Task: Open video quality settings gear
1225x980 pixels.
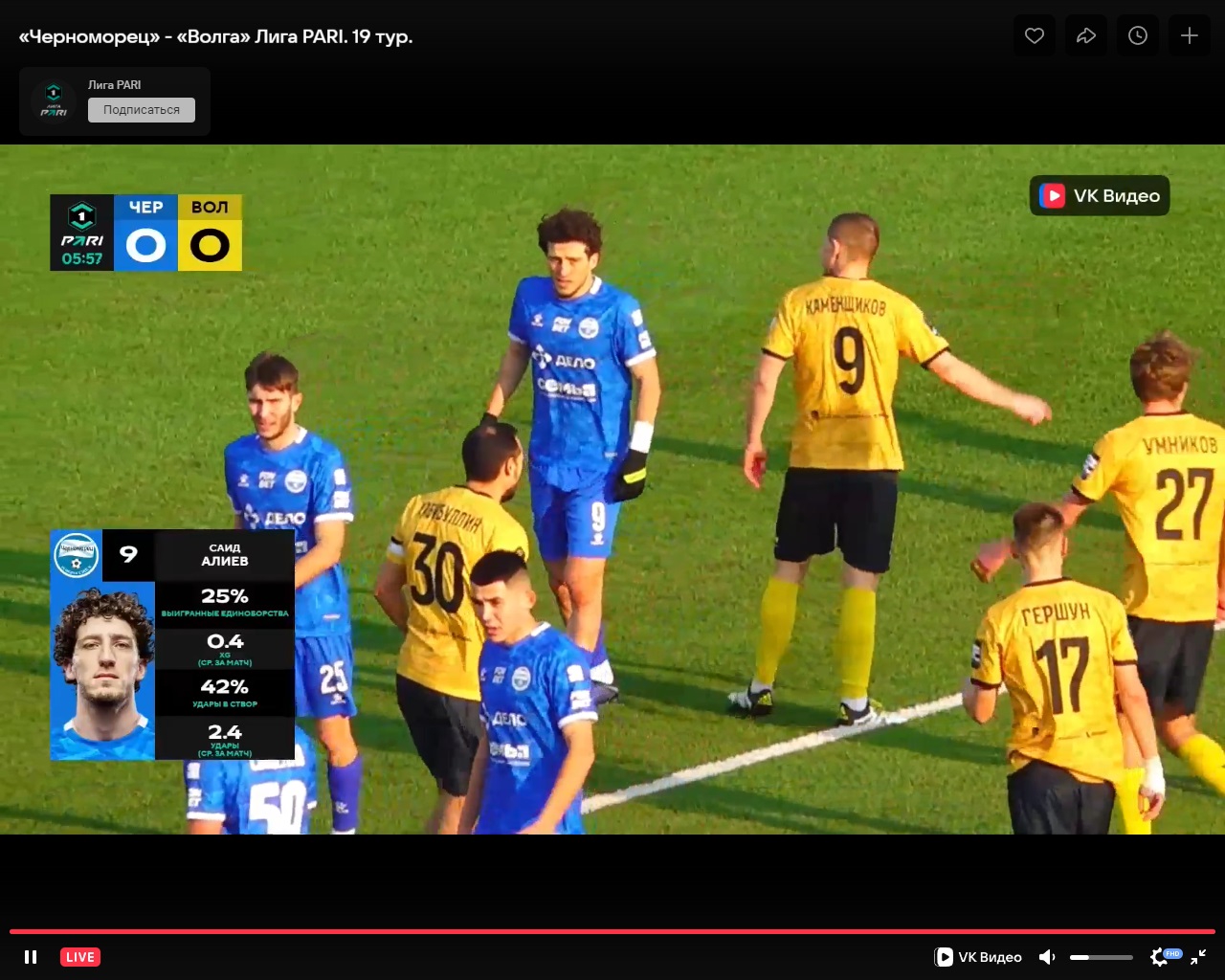Action: point(1160,957)
